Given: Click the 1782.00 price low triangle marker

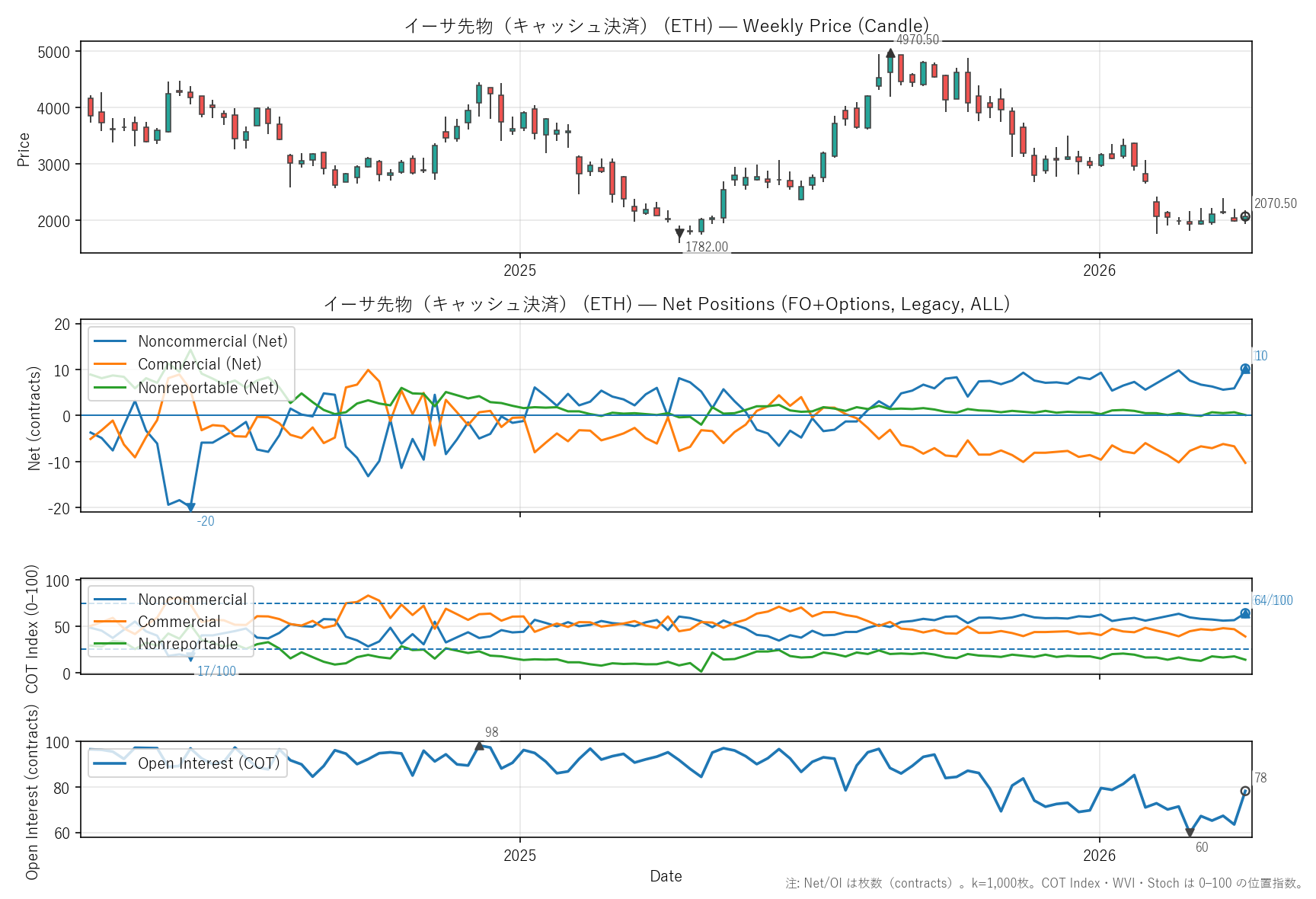Looking at the screenshot, I should 679,234.
